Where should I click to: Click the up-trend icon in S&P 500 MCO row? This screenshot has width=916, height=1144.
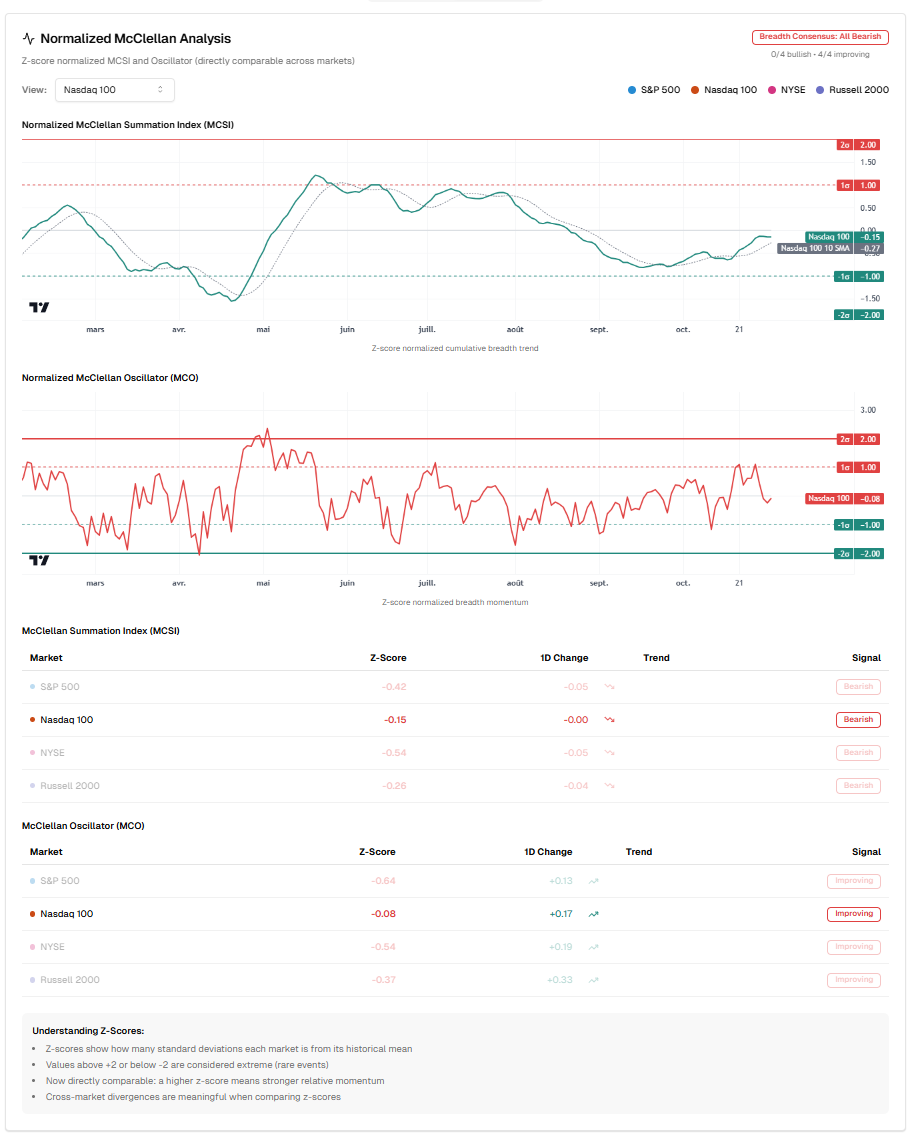click(x=593, y=881)
